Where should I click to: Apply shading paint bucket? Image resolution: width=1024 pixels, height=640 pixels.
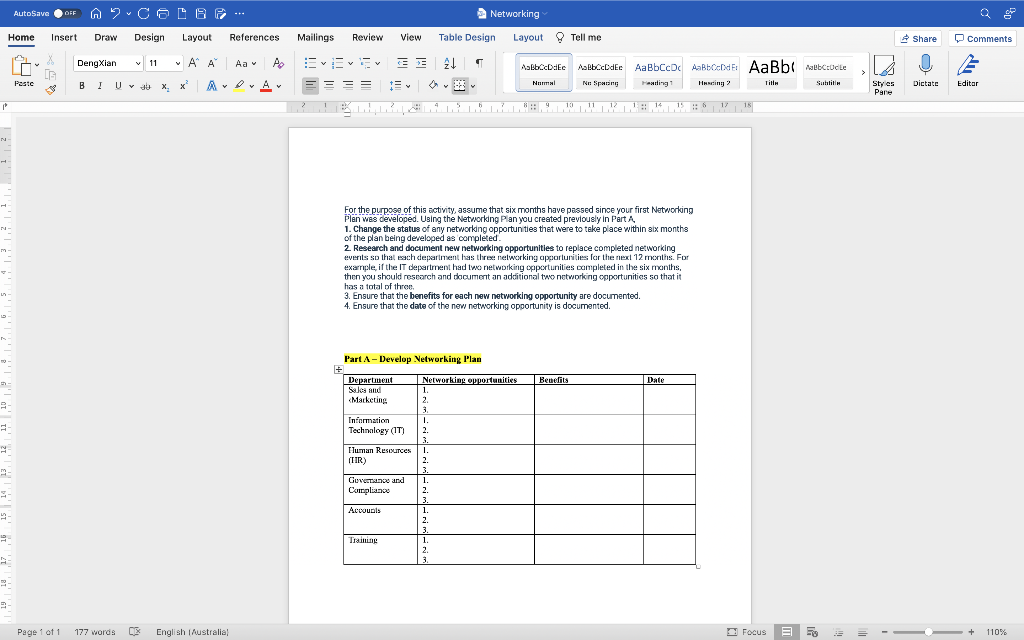(433, 86)
